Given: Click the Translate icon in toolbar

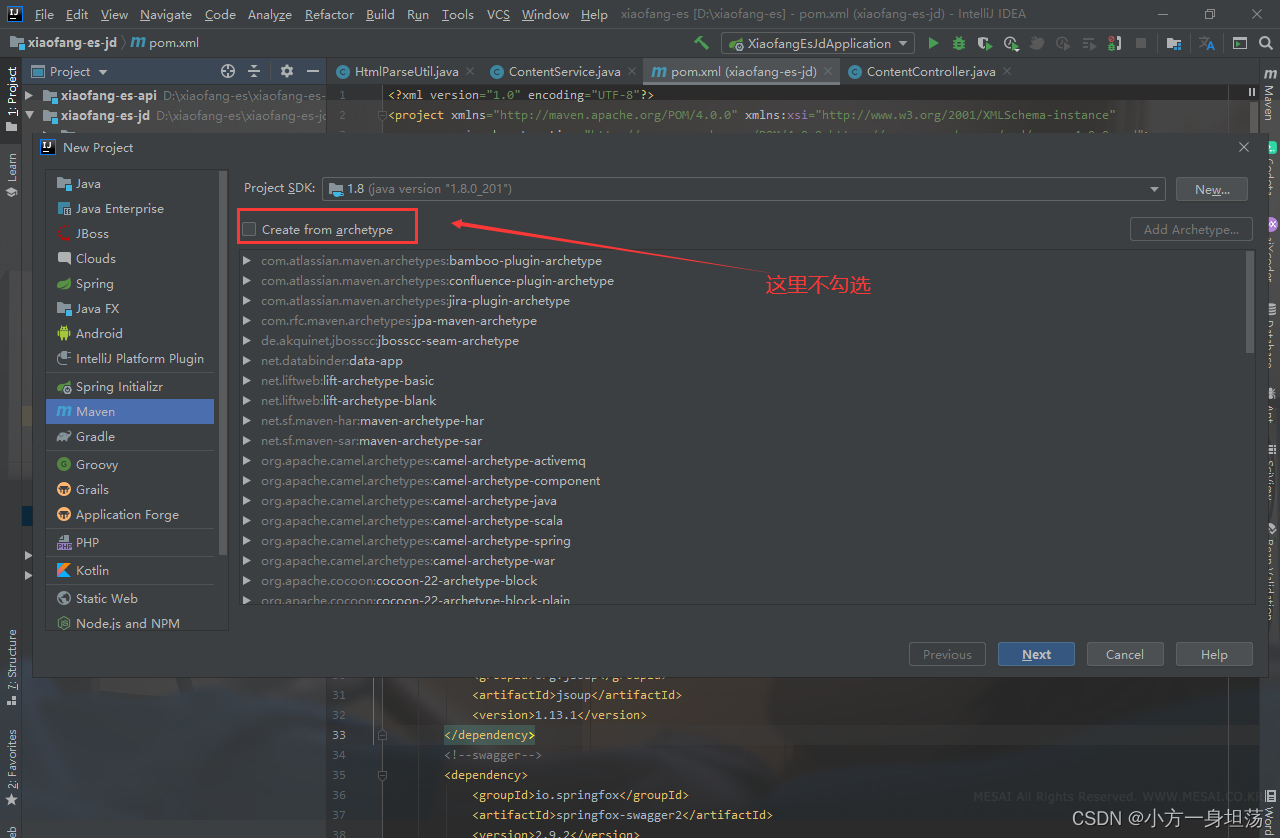Looking at the screenshot, I should (1207, 43).
